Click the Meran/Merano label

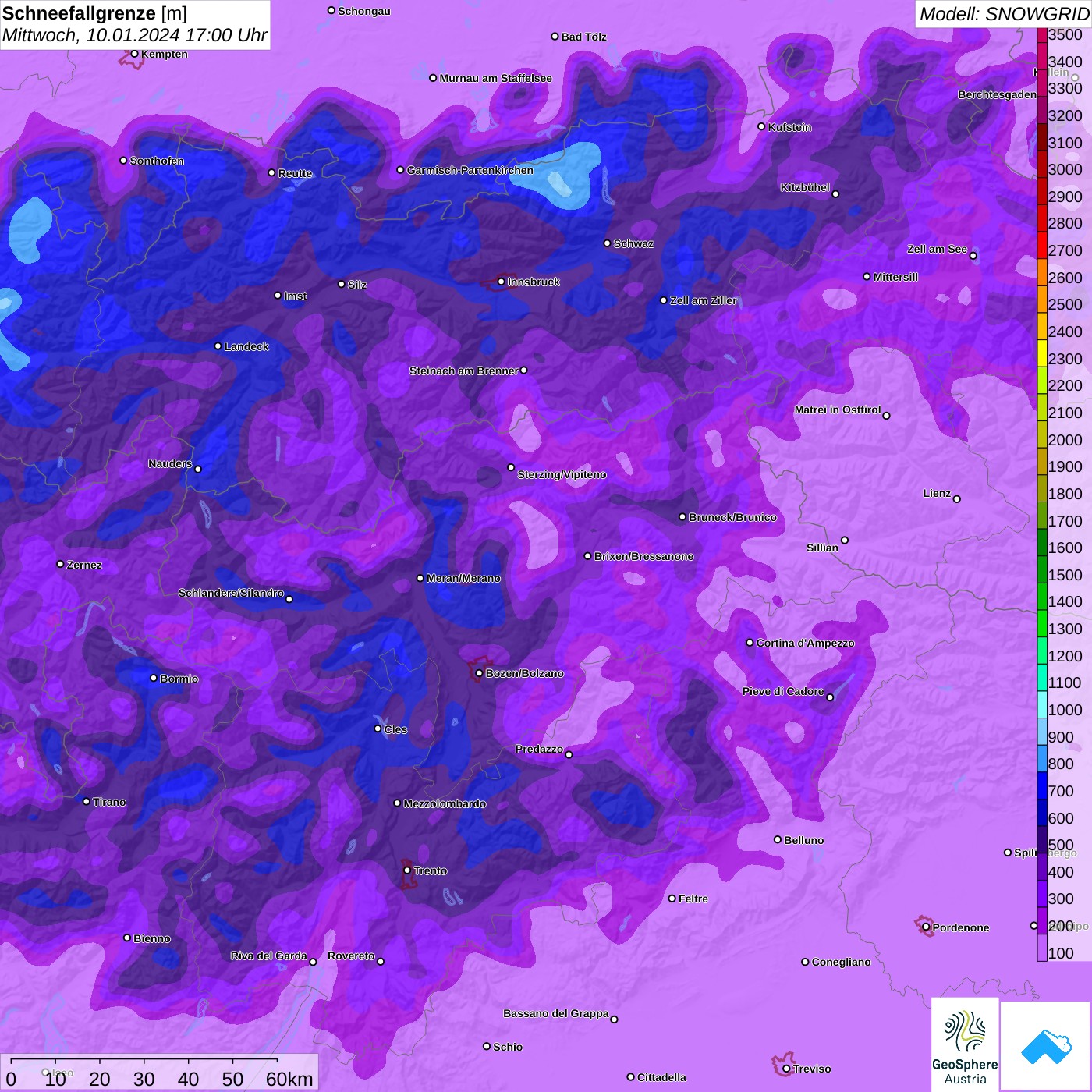tap(463, 578)
